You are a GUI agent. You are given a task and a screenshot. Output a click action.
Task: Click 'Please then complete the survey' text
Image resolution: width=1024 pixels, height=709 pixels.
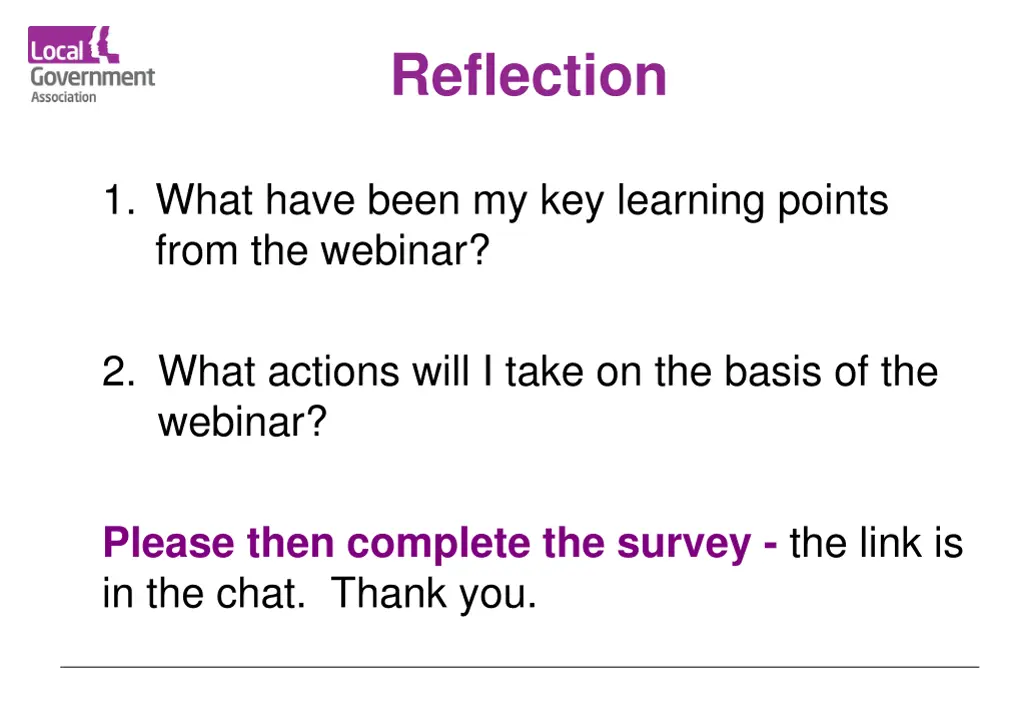pyautogui.click(x=427, y=544)
